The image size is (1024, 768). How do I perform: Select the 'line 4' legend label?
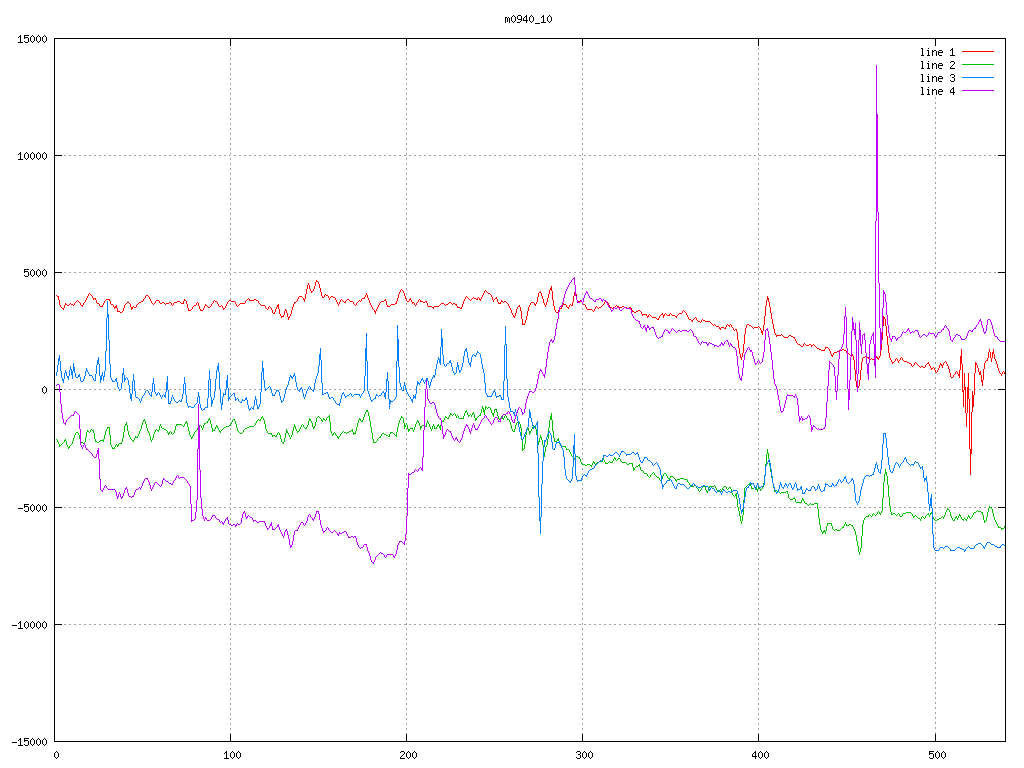tap(937, 91)
